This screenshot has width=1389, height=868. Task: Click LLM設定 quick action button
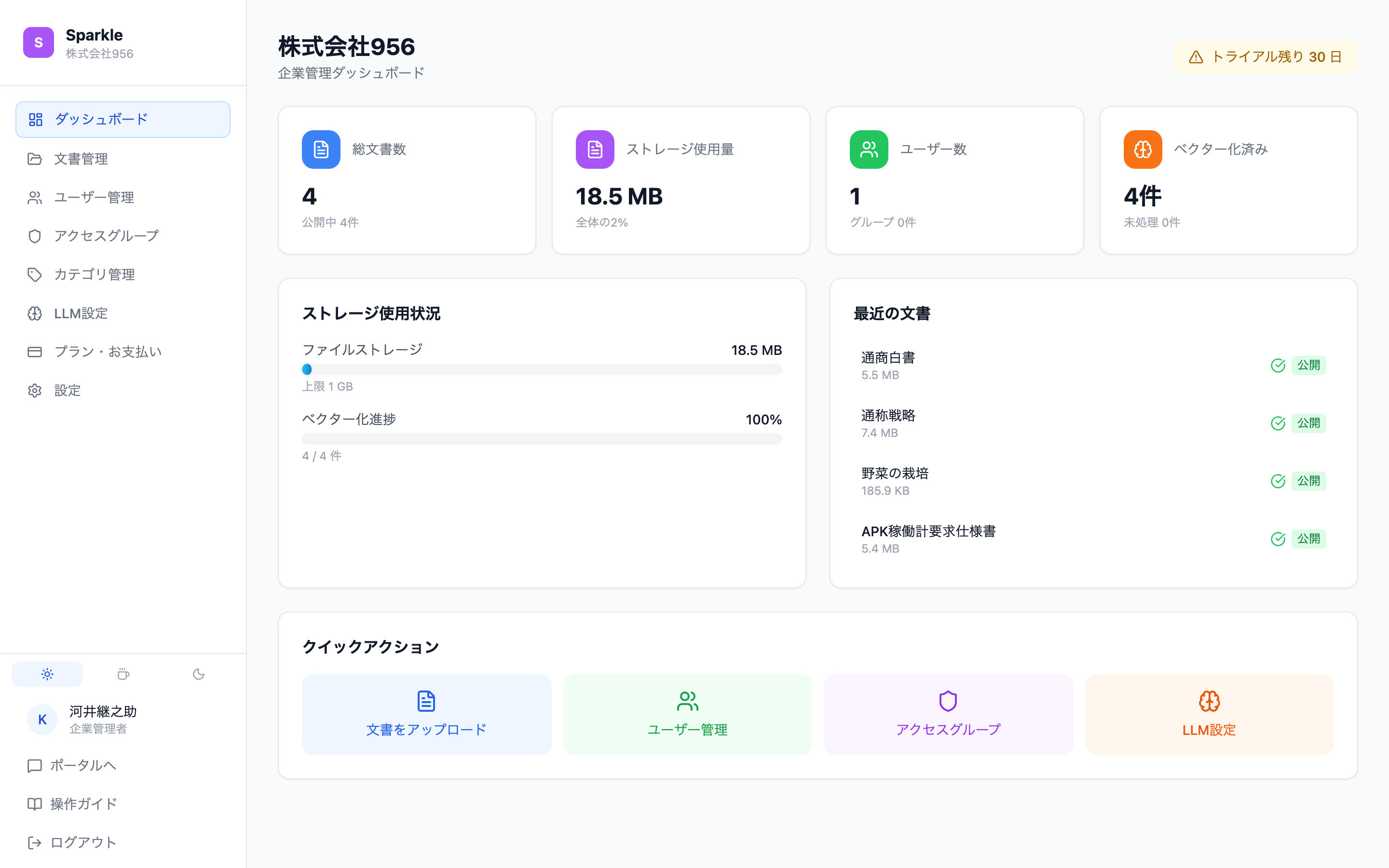click(x=1210, y=714)
